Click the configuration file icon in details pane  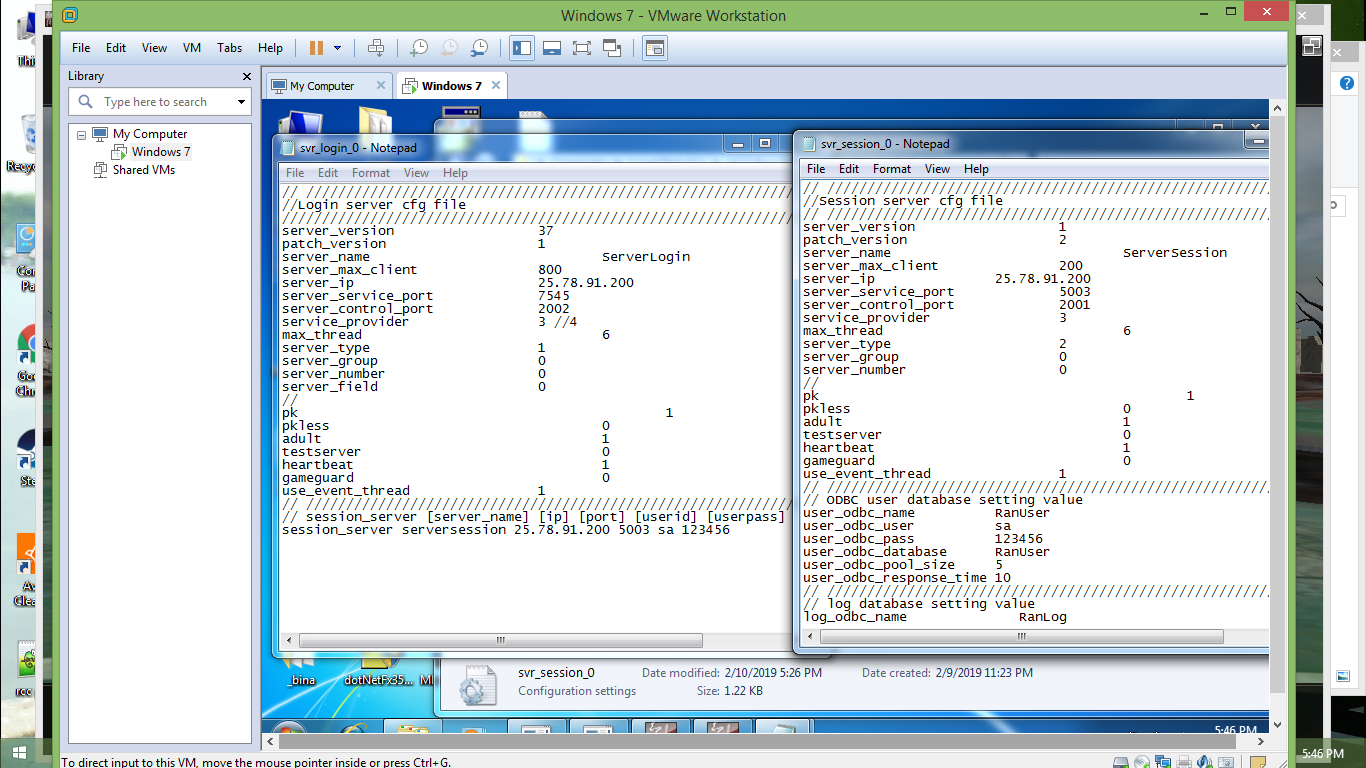click(x=478, y=684)
